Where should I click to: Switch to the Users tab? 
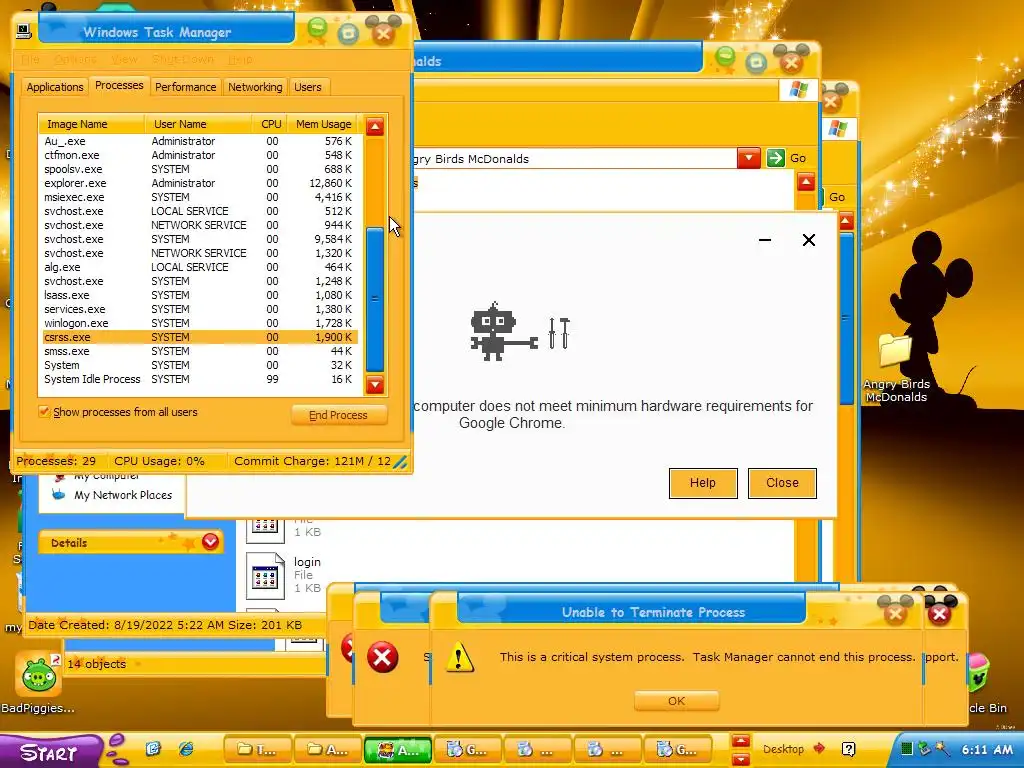pos(308,87)
